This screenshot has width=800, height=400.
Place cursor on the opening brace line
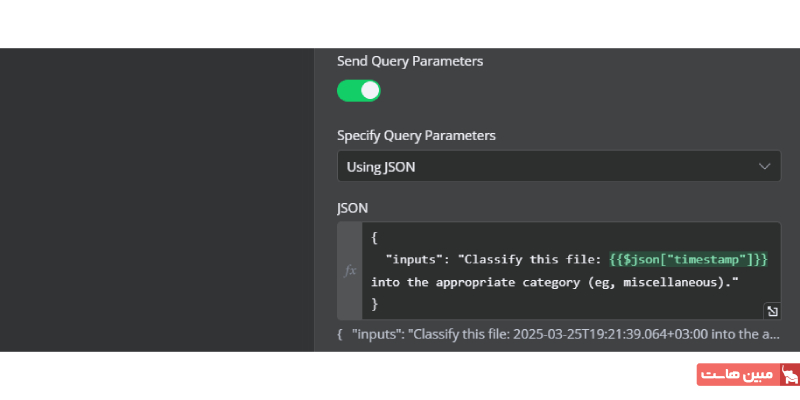point(375,237)
